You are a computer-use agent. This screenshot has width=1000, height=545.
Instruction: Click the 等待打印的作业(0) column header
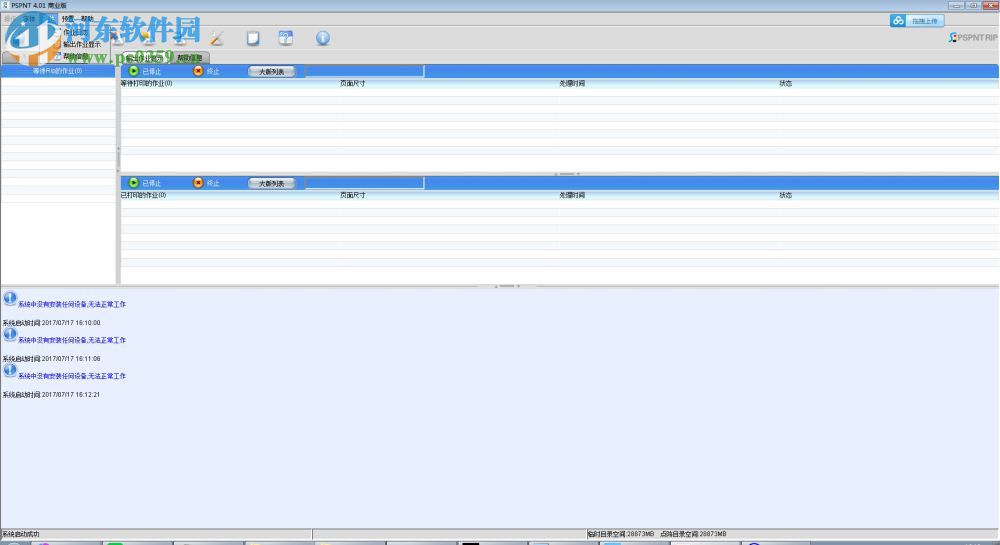point(146,84)
